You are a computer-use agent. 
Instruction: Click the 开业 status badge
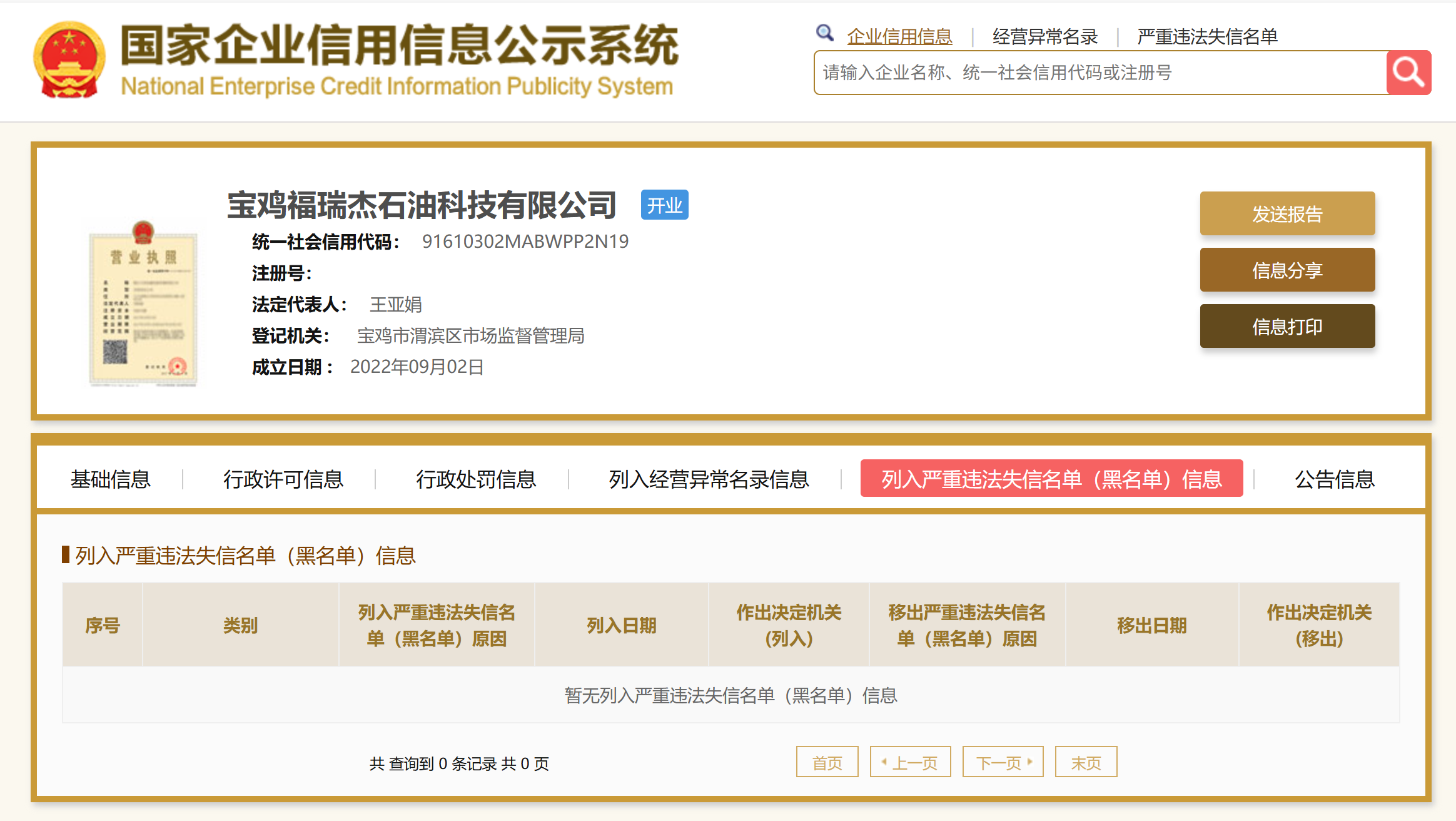pos(664,205)
